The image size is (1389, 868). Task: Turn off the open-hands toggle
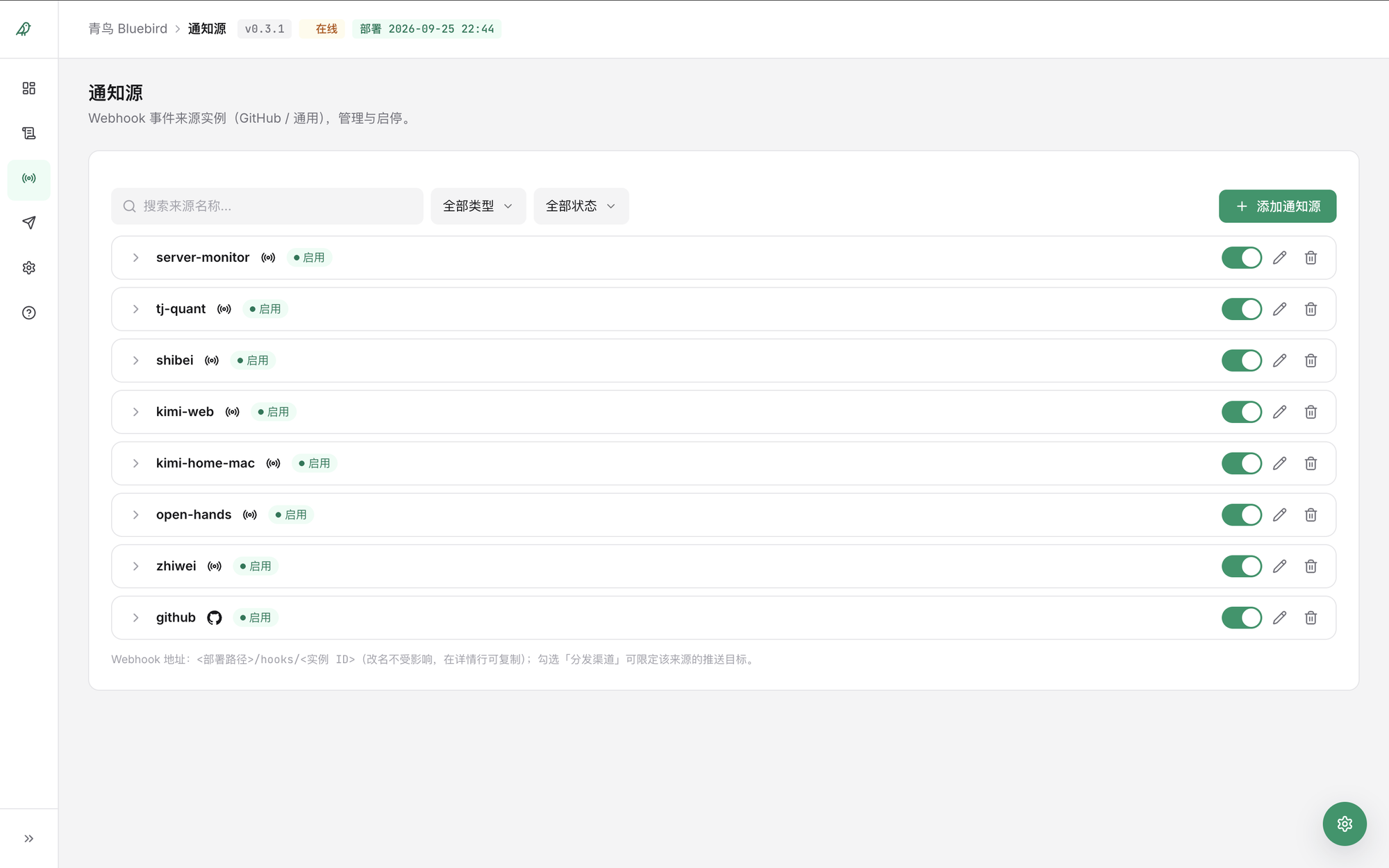click(x=1242, y=515)
